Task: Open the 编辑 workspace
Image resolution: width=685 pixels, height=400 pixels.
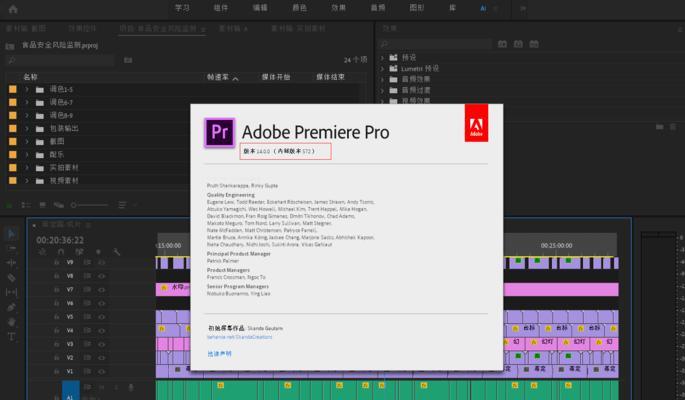Action: pos(260,8)
